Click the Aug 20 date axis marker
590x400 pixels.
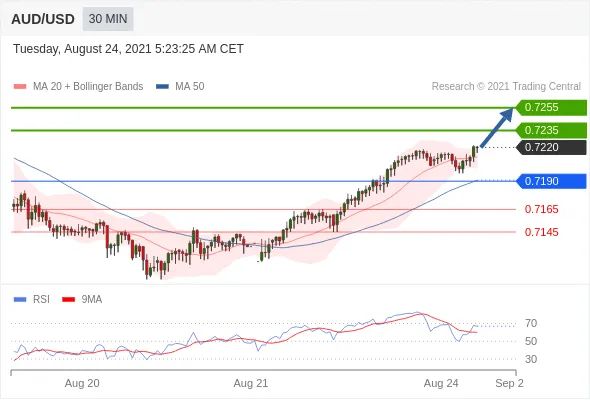pyautogui.click(x=82, y=383)
